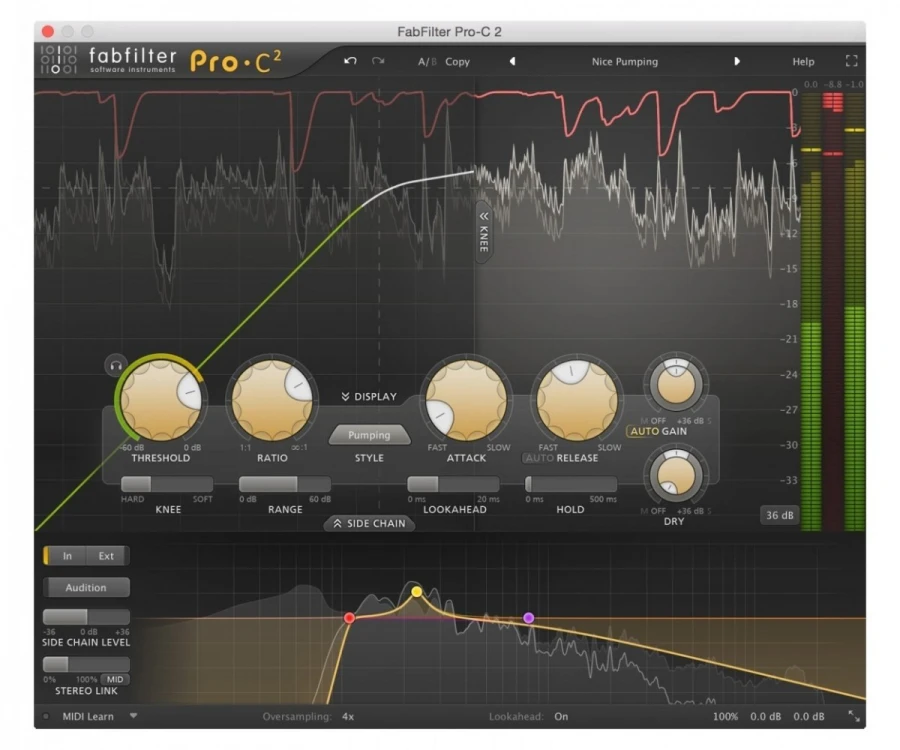
Task: Click the Audition button
Action: [x=86, y=588]
